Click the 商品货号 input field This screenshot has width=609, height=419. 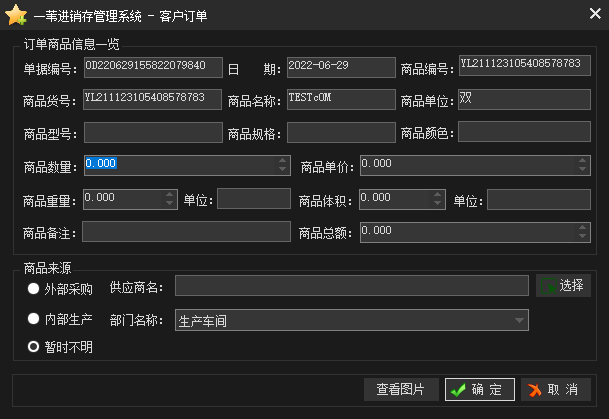[152, 99]
